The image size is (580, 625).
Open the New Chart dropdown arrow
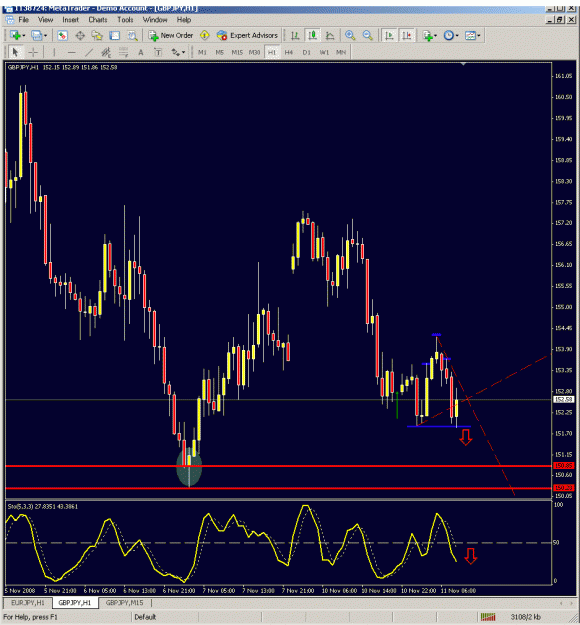[x=24, y=36]
